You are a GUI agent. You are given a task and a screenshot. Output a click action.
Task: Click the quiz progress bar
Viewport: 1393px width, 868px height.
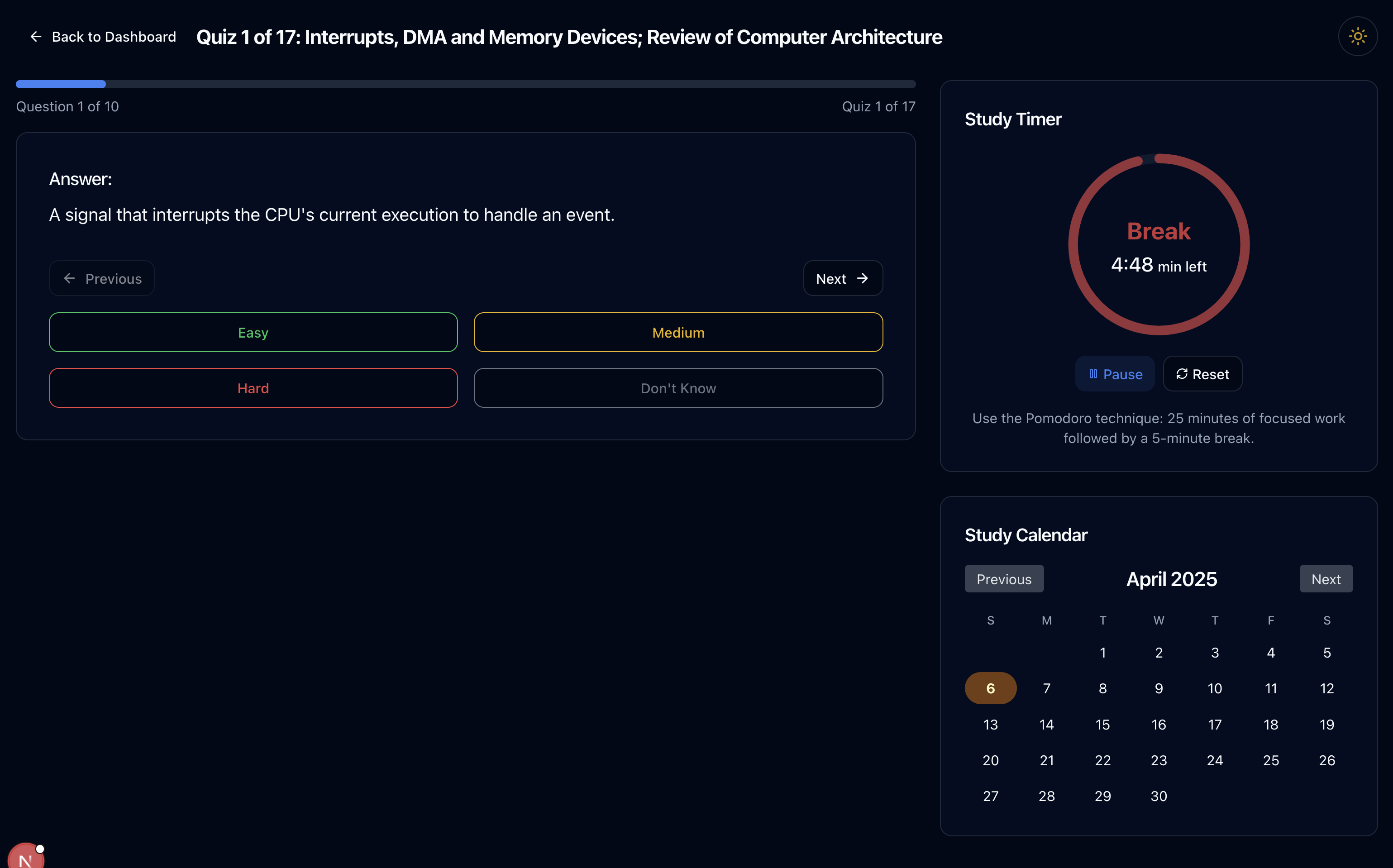click(465, 84)
